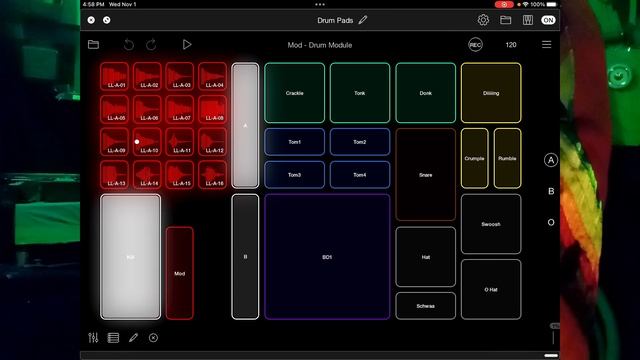
Task: Redo the last action
Action: click(151, 44)
